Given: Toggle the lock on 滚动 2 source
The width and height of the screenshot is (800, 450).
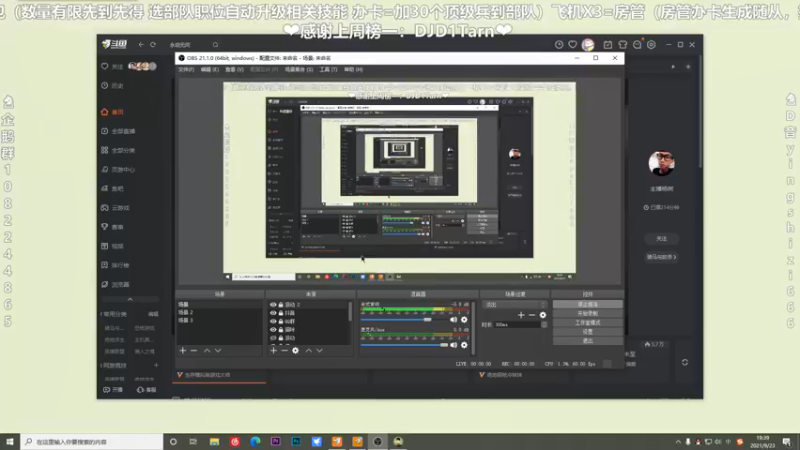Looking at the screenshot, I should pyautogui.click(x=281, y=305).
